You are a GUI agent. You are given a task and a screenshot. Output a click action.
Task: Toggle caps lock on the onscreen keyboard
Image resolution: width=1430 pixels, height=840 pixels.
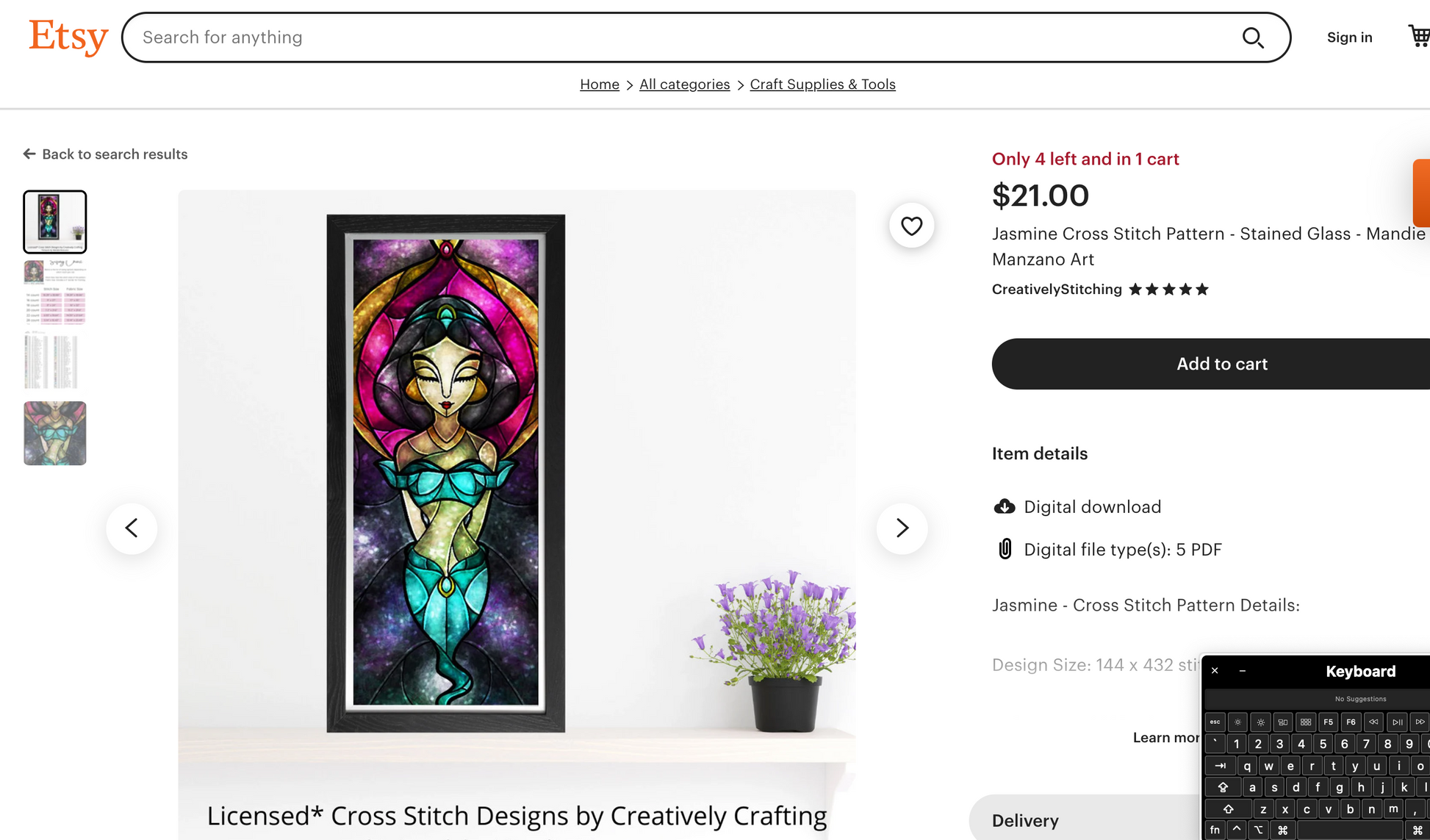click(1223, 787)
